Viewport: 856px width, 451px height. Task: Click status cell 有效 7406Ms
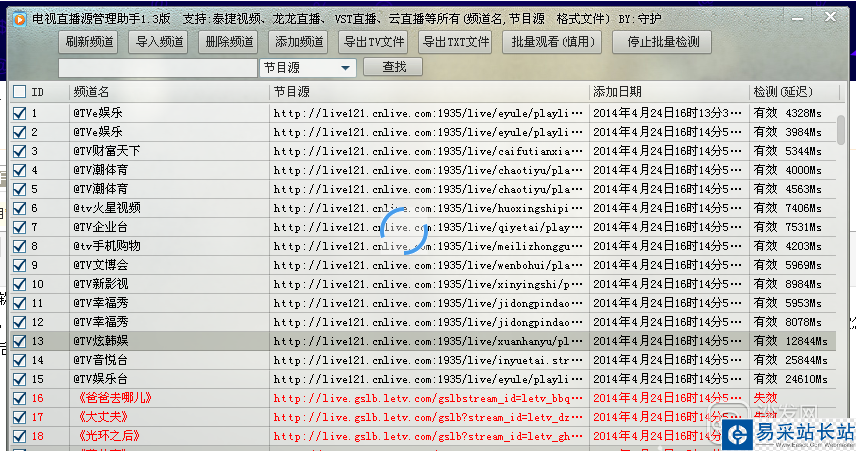click(x=787, y=208)
